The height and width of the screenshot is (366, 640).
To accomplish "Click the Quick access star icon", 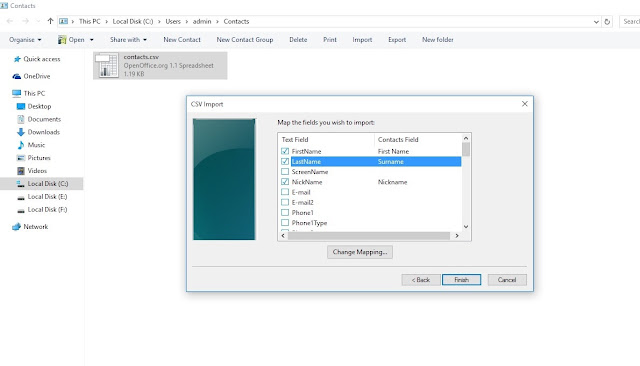I will point(17,59).
